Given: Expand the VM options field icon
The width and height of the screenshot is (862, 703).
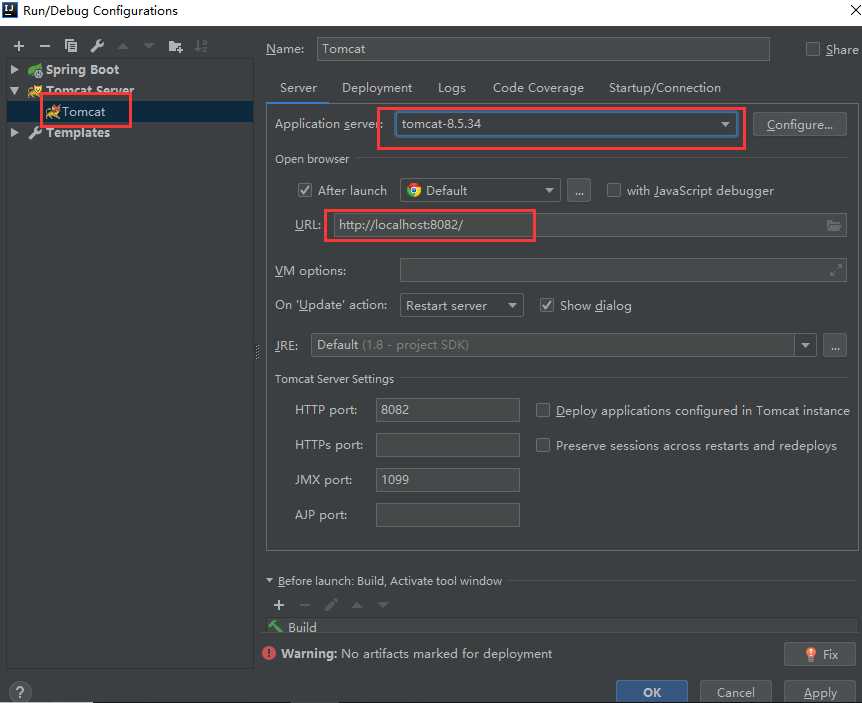Looking at the screenshot, I should (x=836, y=270).
